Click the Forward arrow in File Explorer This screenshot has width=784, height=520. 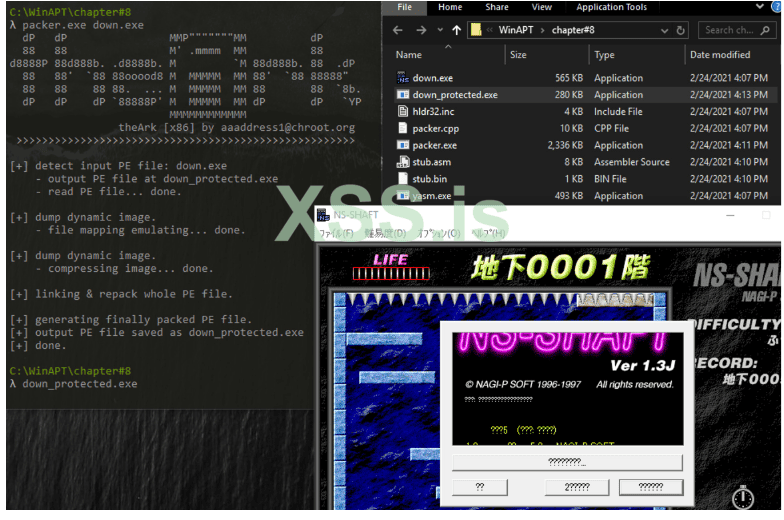421,30
